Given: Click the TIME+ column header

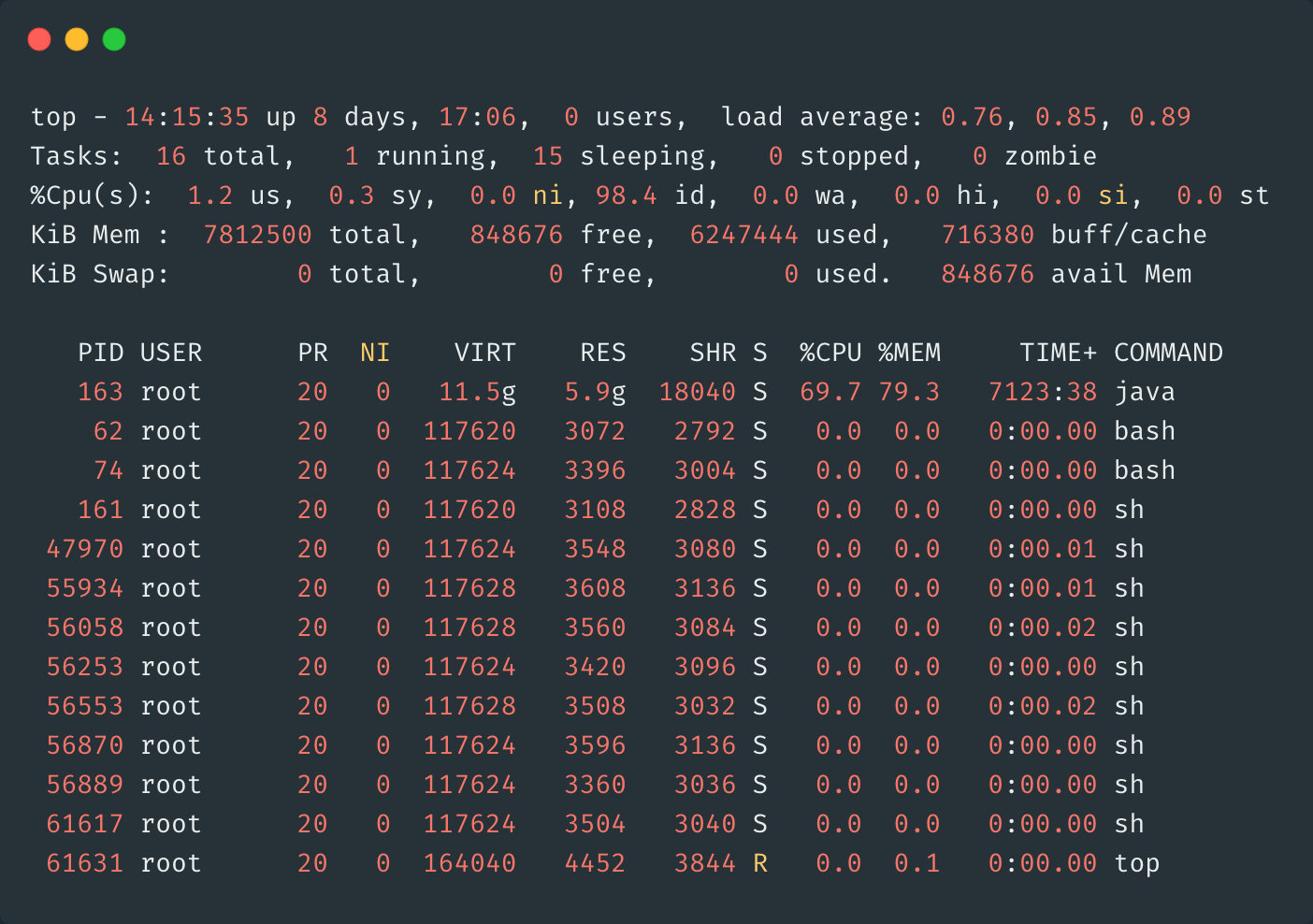Looking at the screenshot, I should click(x=1059, y=353).
